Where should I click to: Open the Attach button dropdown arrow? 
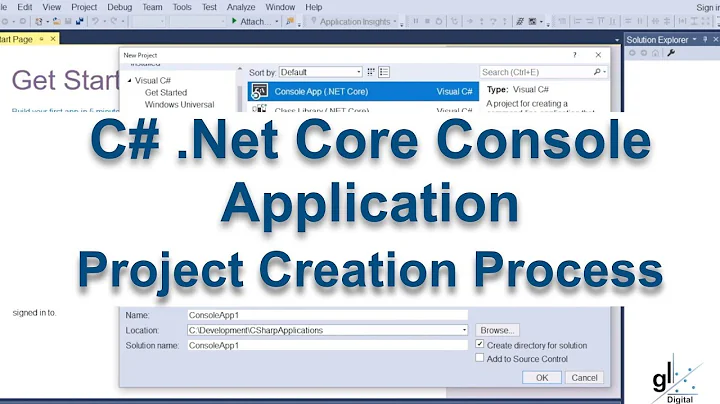coord(276,21)
